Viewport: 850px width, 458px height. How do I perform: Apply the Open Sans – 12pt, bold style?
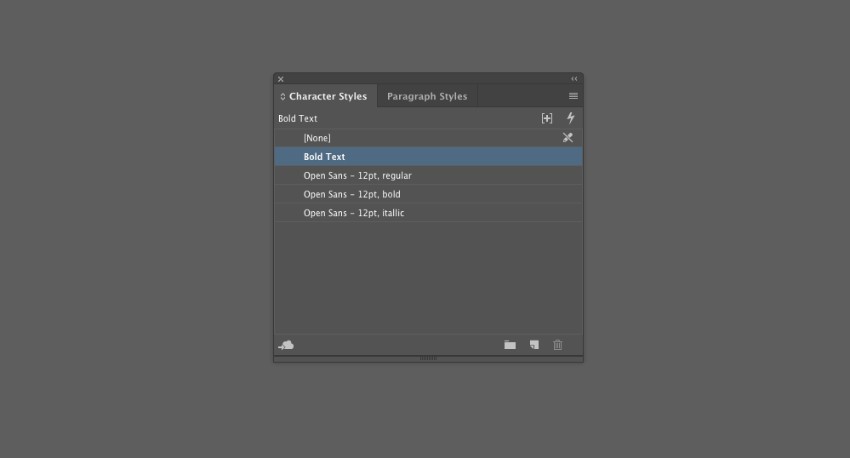(428, 194)
